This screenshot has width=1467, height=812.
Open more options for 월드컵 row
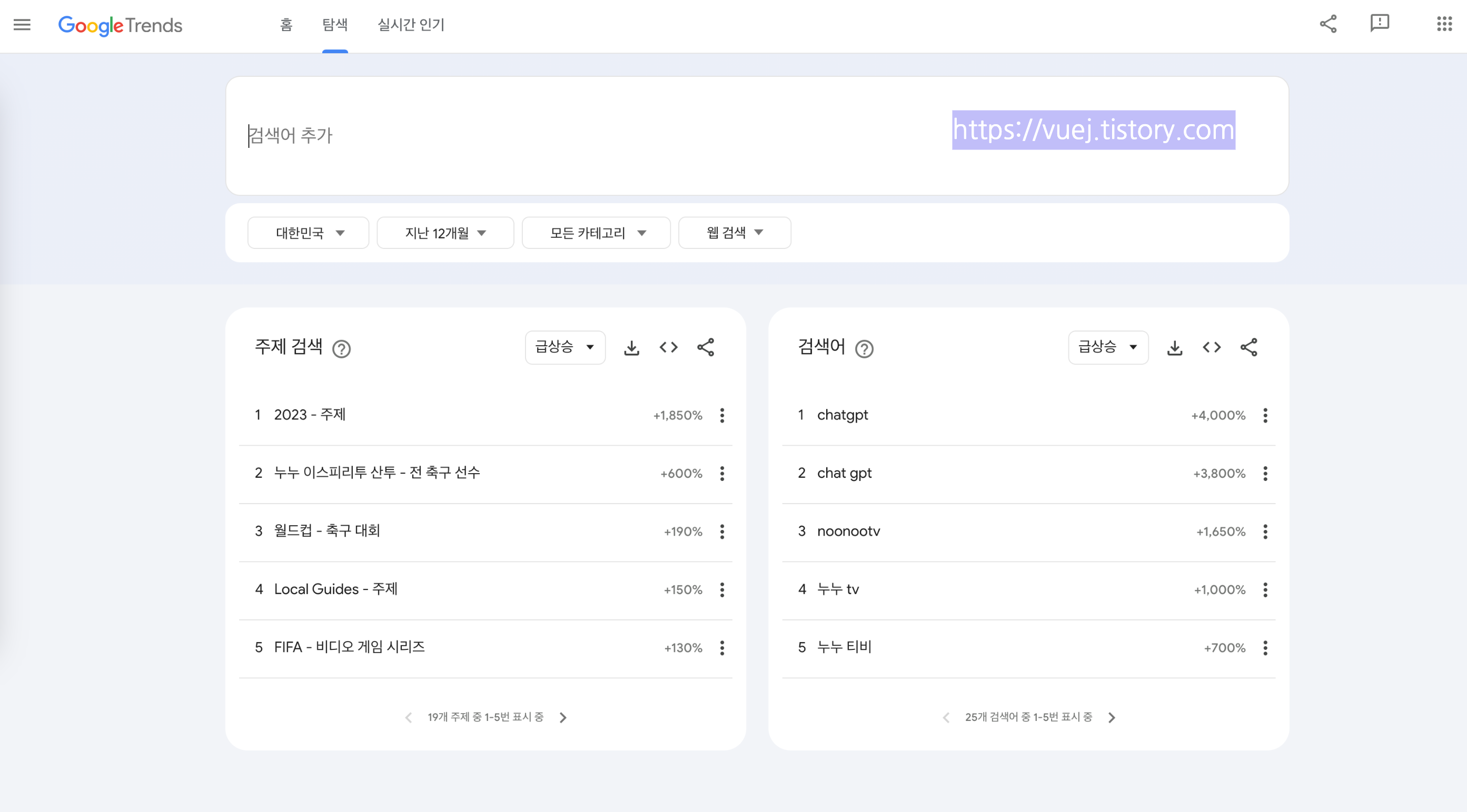(x=721, y=532)
